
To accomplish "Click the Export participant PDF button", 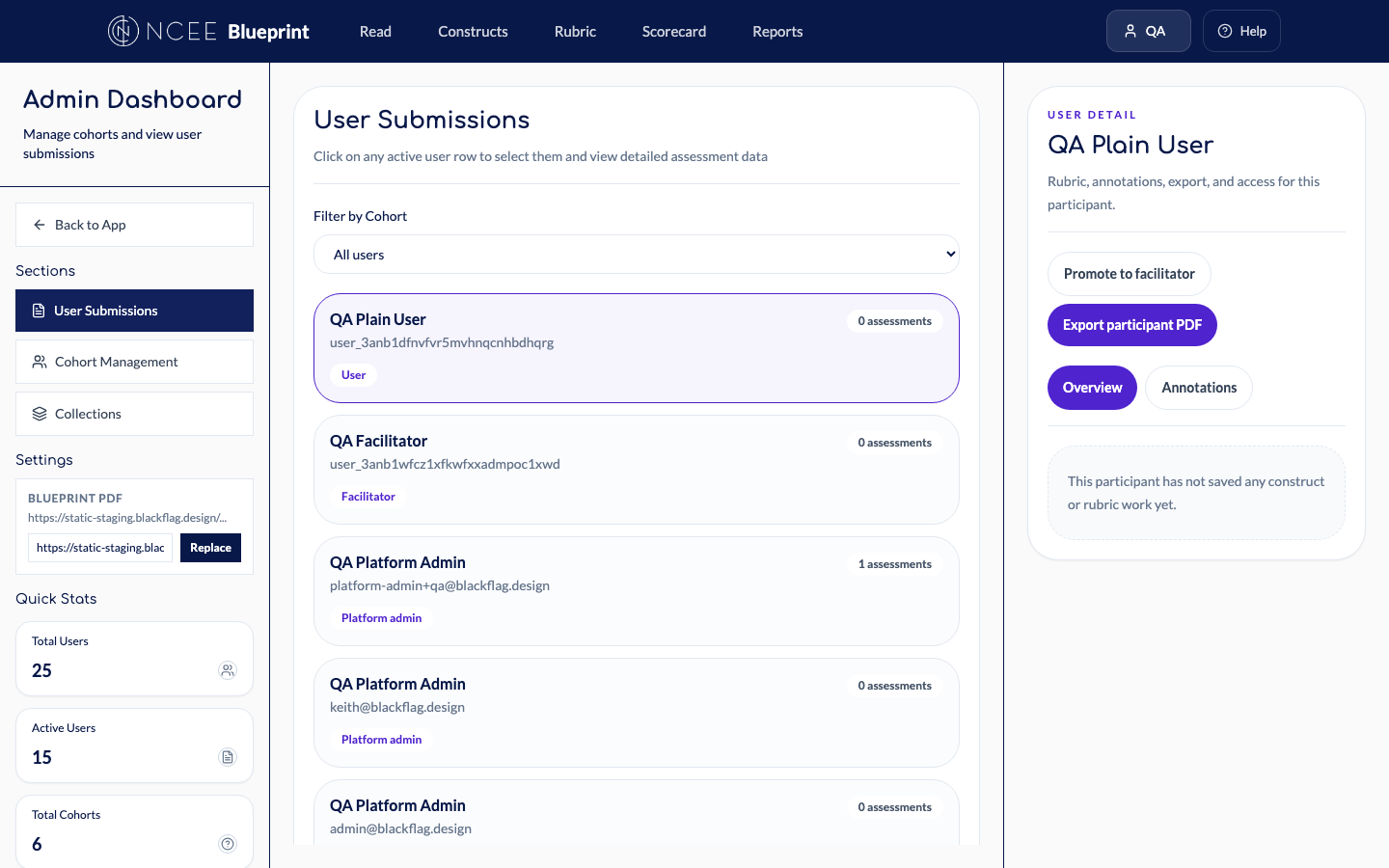I will [x=1132, y=325].
